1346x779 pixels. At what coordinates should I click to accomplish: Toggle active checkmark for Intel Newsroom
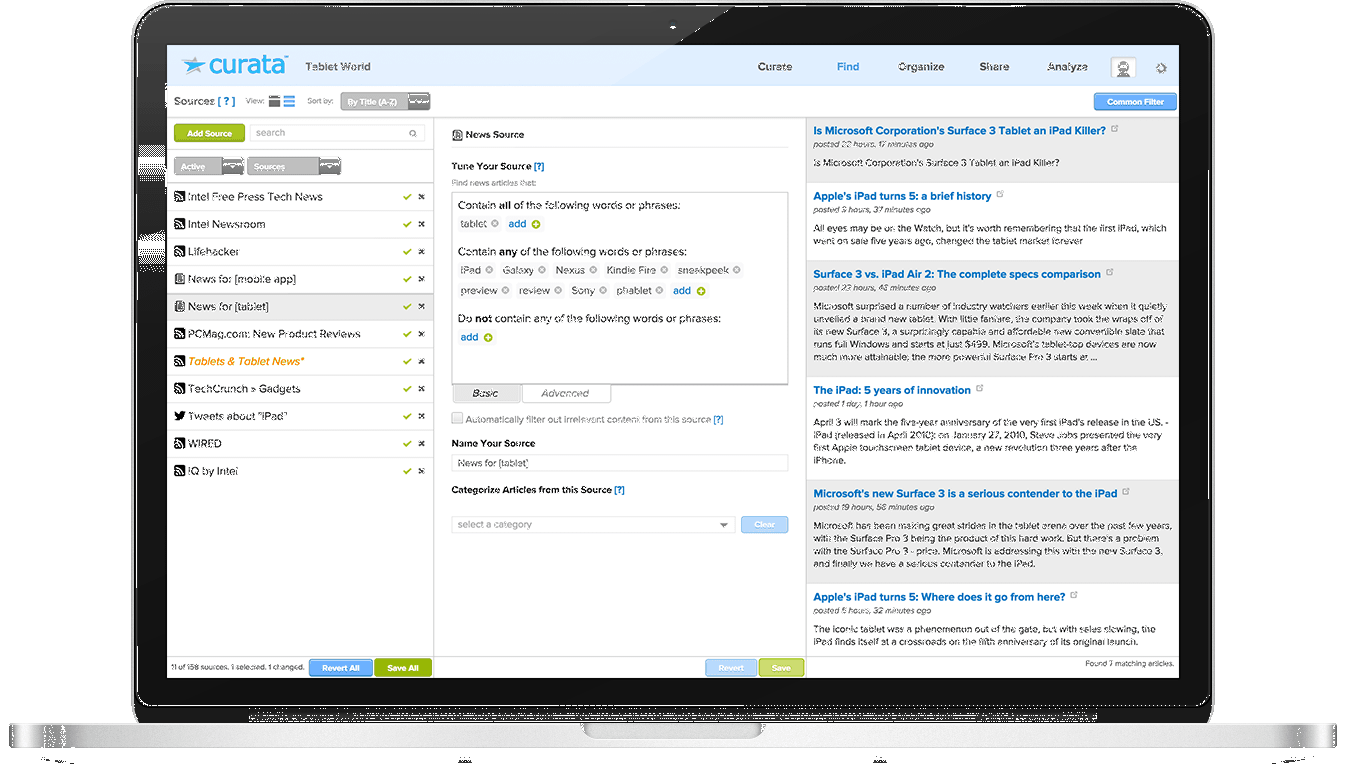click(x=407, y=225)
